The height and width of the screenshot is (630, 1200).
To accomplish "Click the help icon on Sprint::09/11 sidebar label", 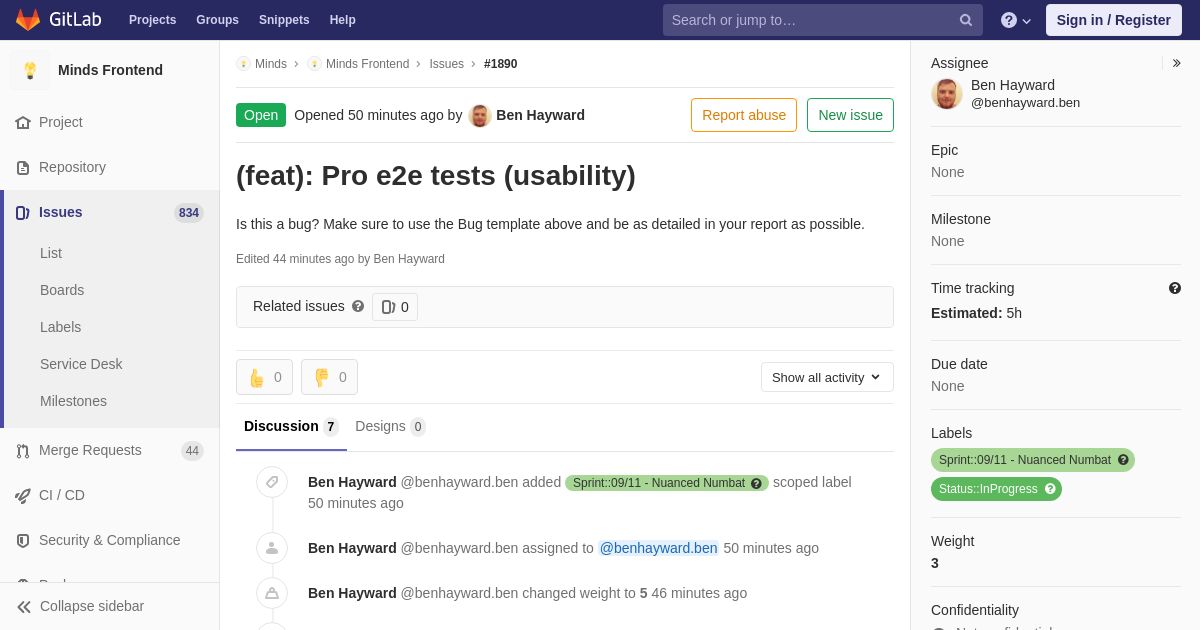I will click(x=1123, y=460).
